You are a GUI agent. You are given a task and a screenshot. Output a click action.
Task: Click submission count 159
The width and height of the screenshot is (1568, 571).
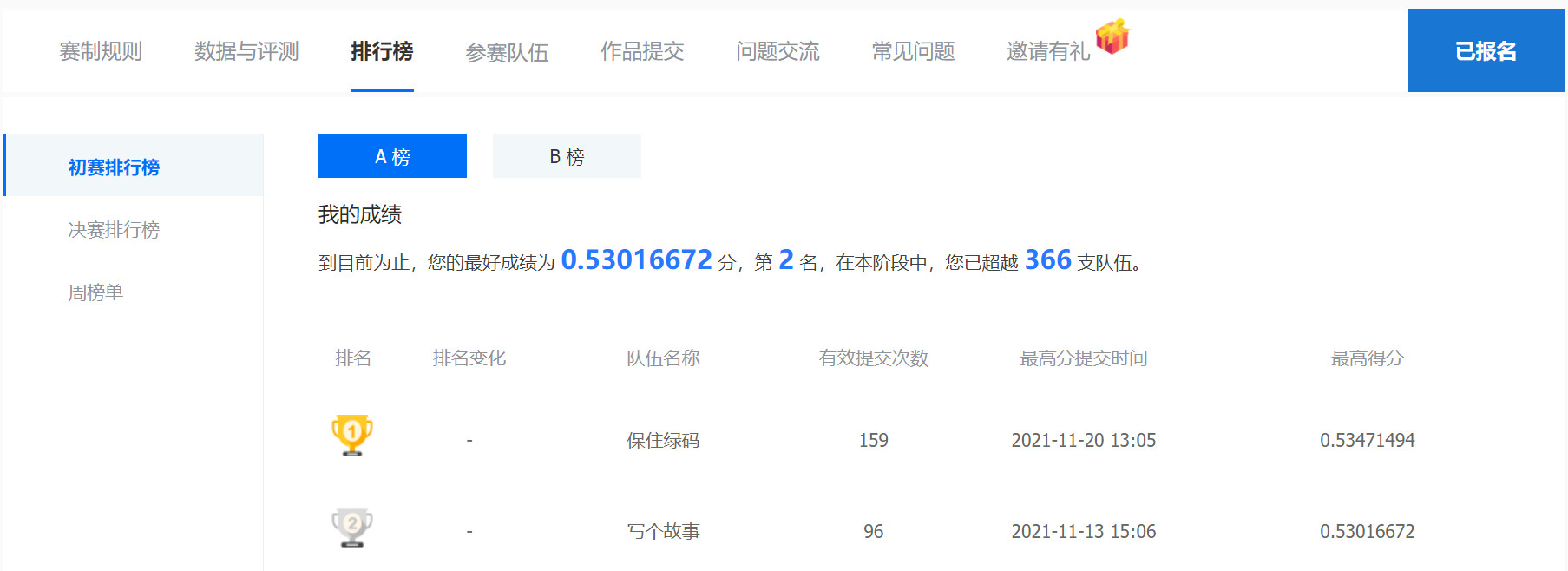(874, 440)
